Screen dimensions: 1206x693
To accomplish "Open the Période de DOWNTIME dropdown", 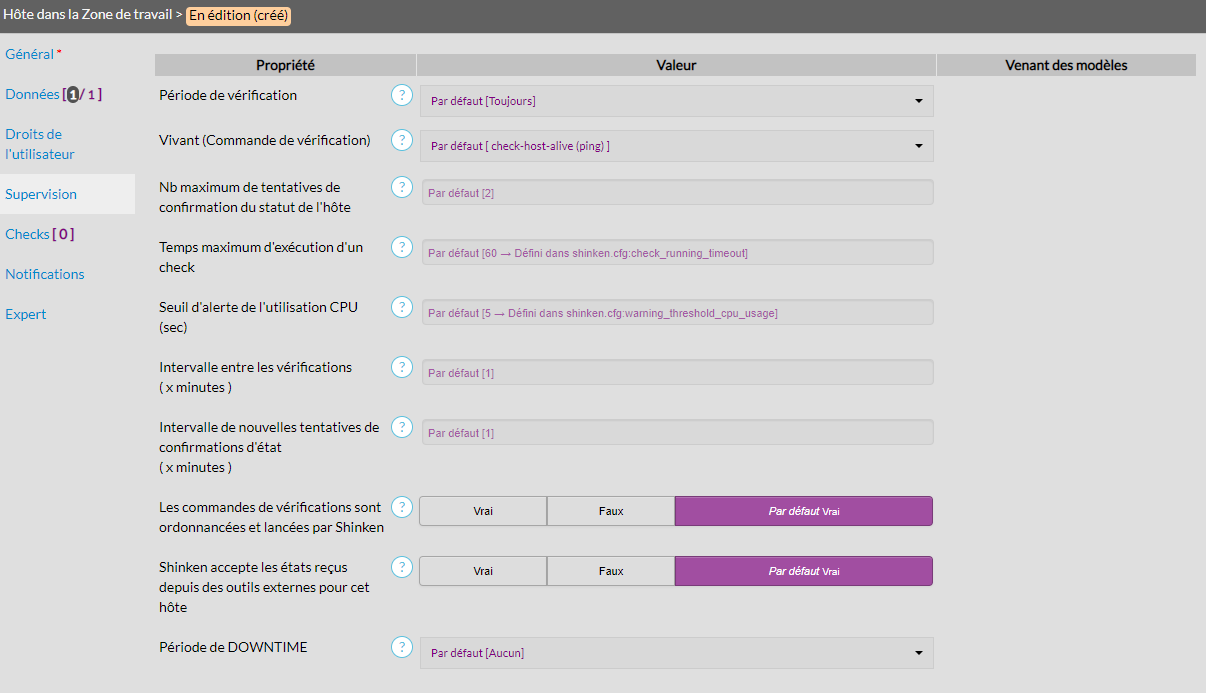I will [676, 653].
